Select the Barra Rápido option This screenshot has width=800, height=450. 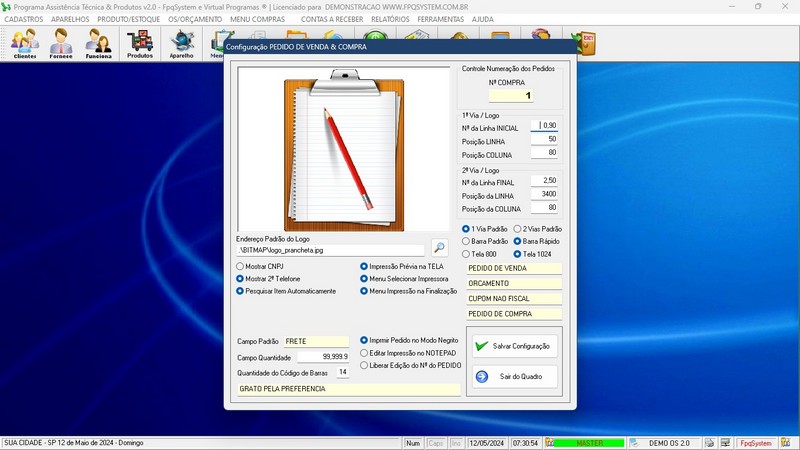[537, 241]
